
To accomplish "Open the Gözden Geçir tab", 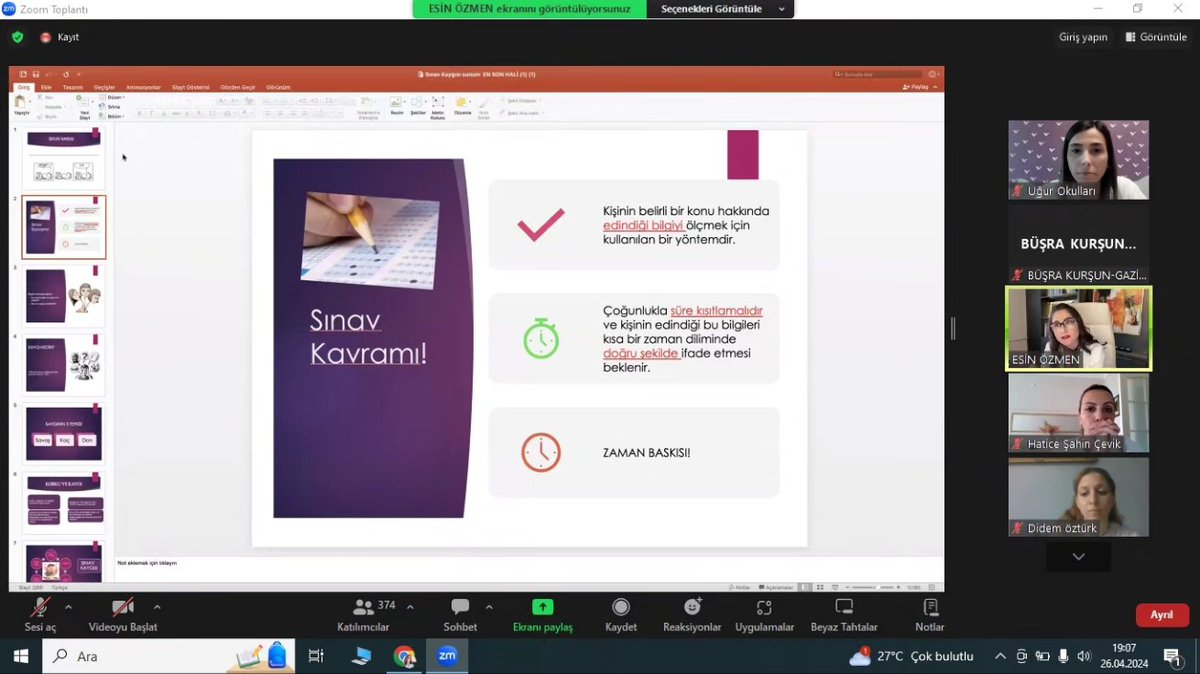I will 238,87.
